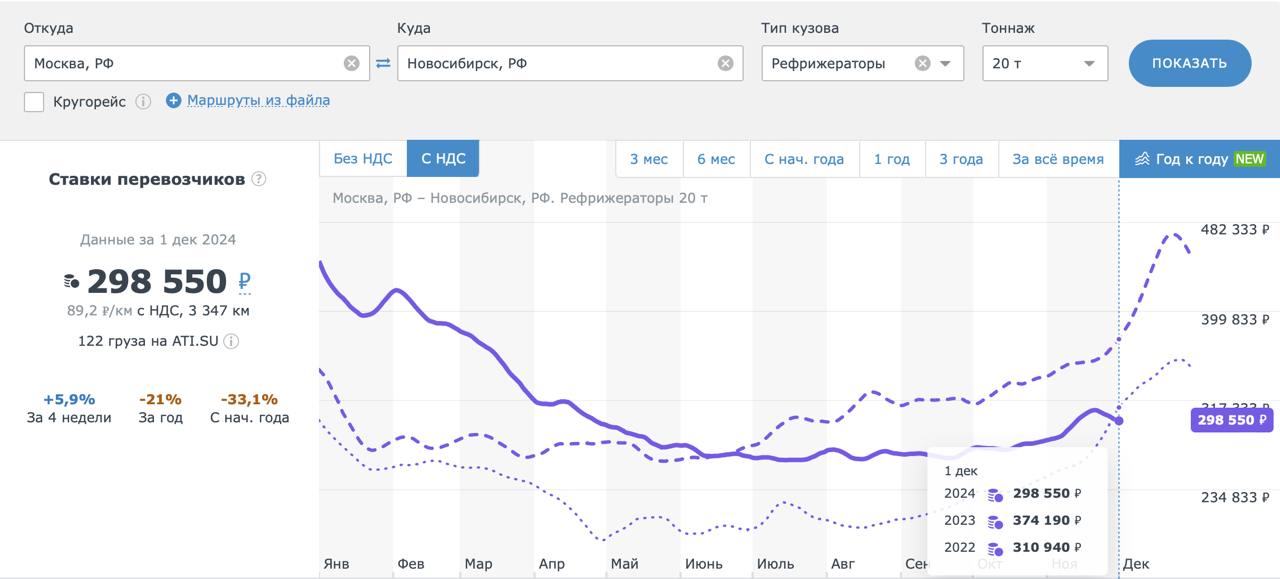
Task: Click the 89,2 ₽/км с НДС text
Action: [x=158, y=310]
